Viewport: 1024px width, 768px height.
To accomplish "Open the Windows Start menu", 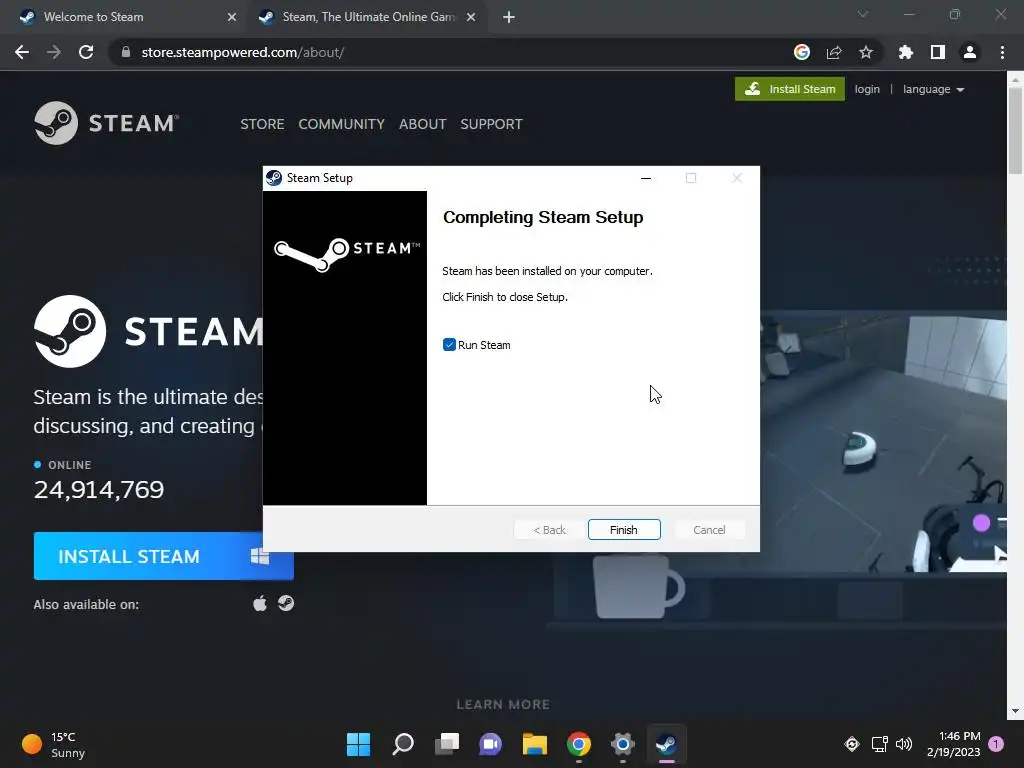I will 358,744.
